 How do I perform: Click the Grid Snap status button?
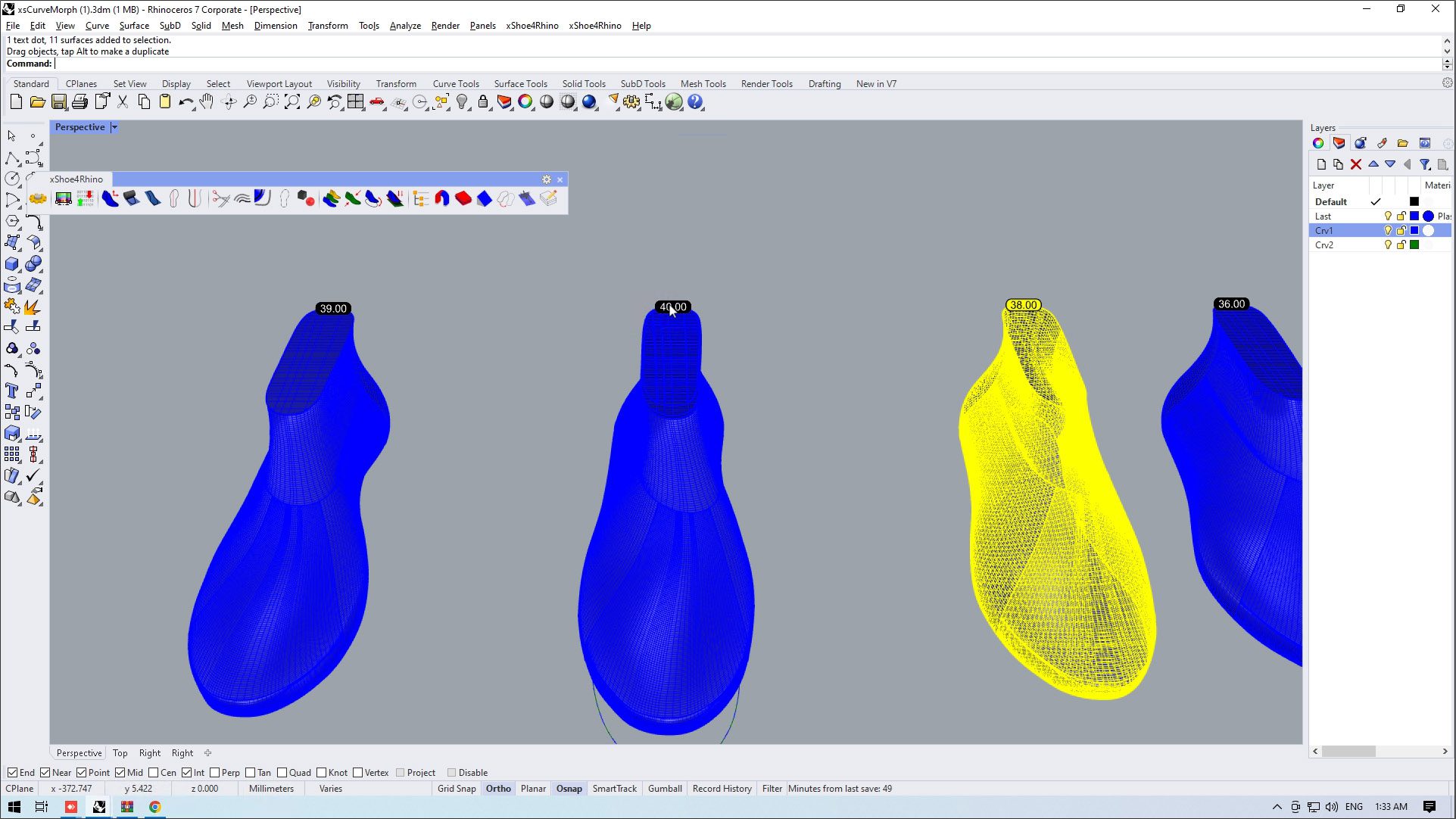[457, 789]
